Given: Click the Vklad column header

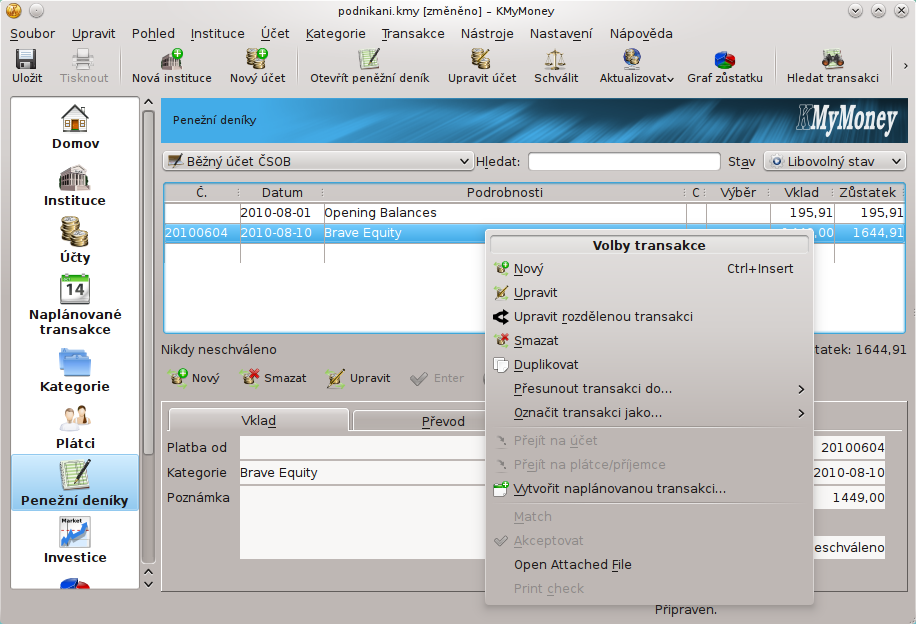Looking at the screenshot, I should (801, 193).
